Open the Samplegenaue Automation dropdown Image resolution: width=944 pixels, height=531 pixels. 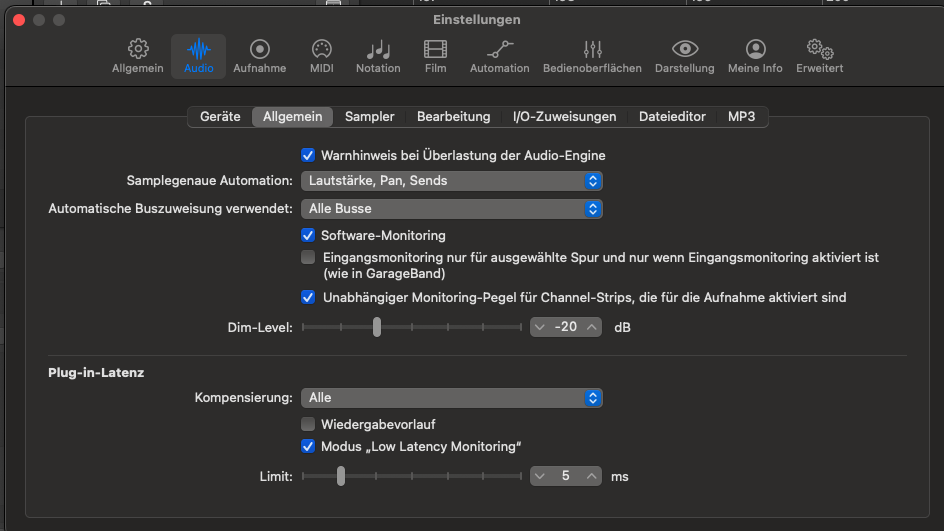(452, 181)
